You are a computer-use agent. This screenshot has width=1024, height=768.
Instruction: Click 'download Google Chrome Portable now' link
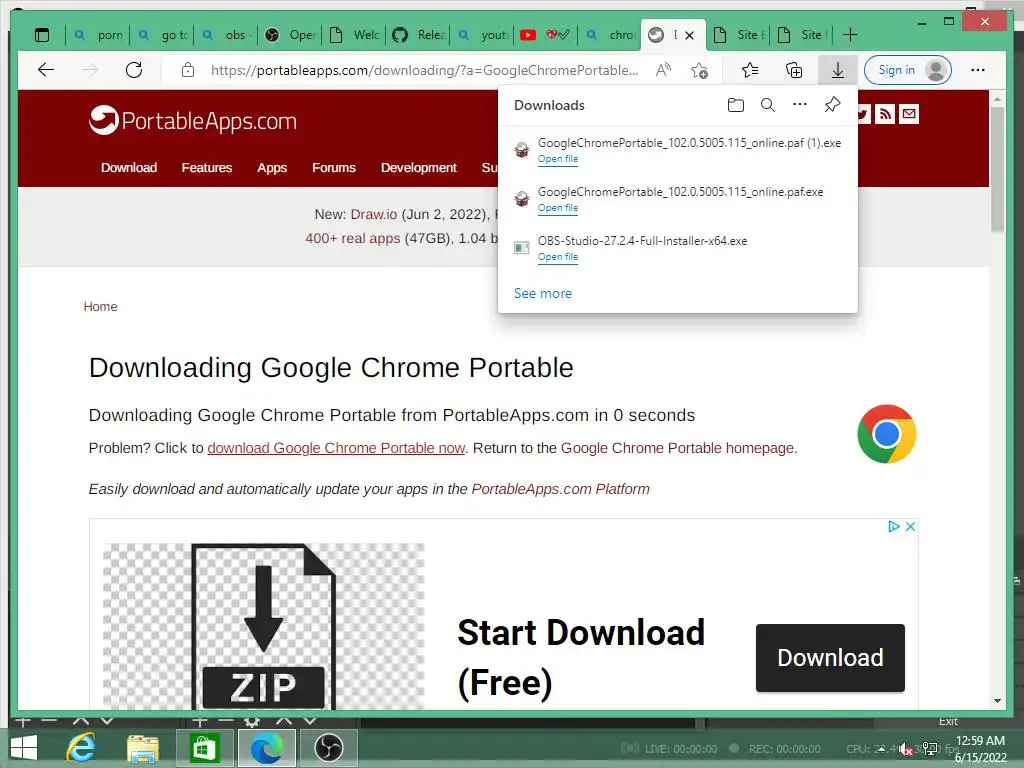(x=336, y=448)
